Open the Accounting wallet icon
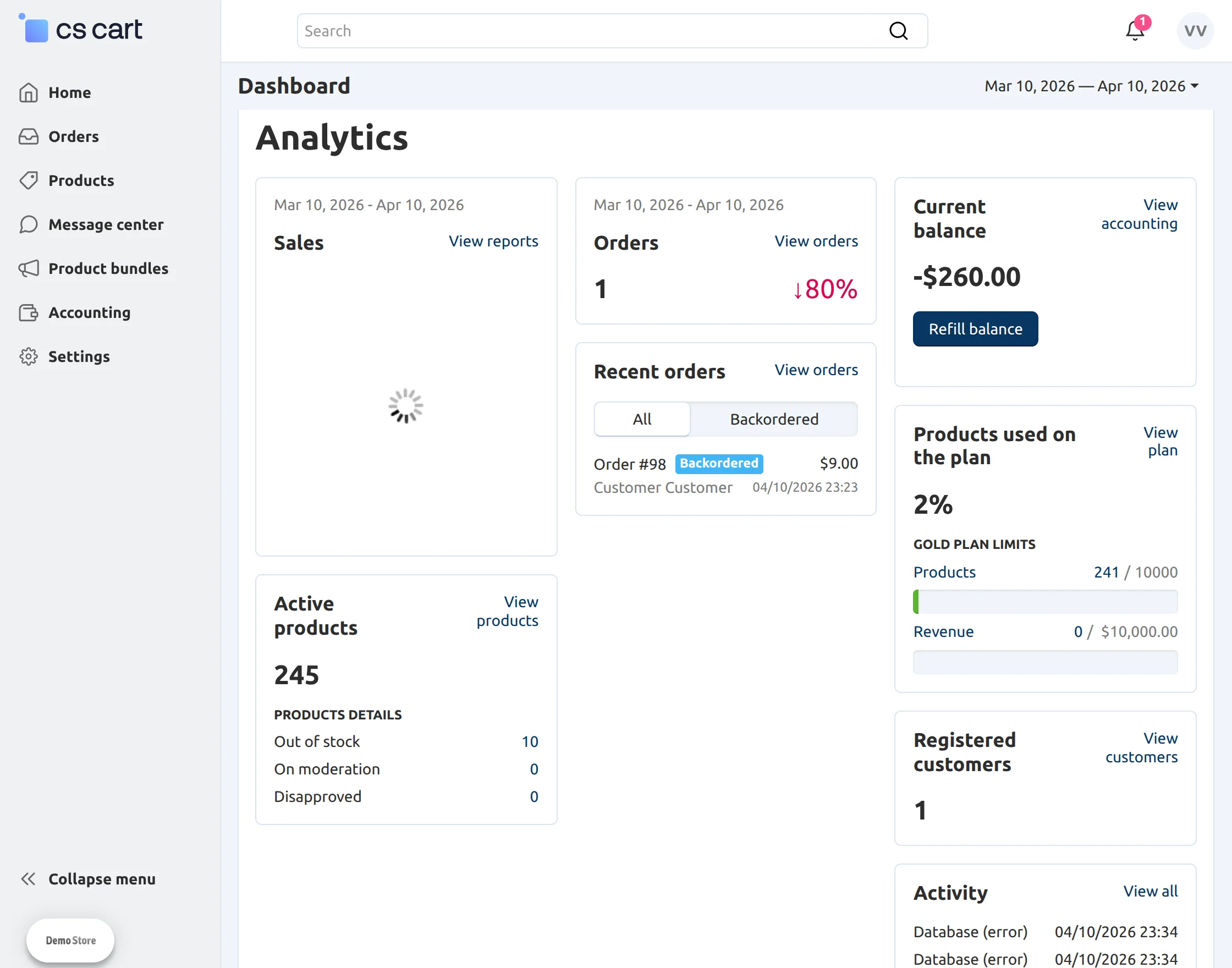The height and width of the screenshot is (968, 1232). pyautogui.click(x=29, y=312)
